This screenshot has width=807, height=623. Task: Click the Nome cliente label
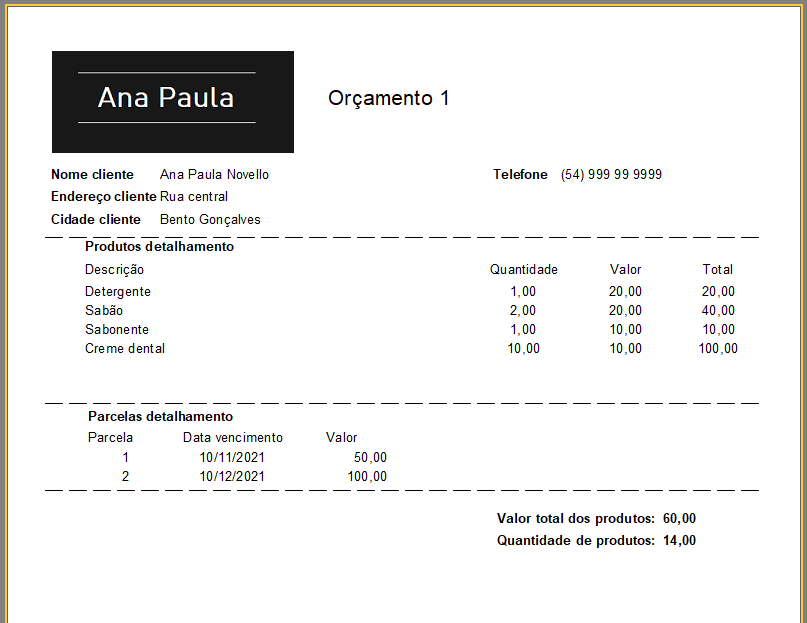click(92, 175)
